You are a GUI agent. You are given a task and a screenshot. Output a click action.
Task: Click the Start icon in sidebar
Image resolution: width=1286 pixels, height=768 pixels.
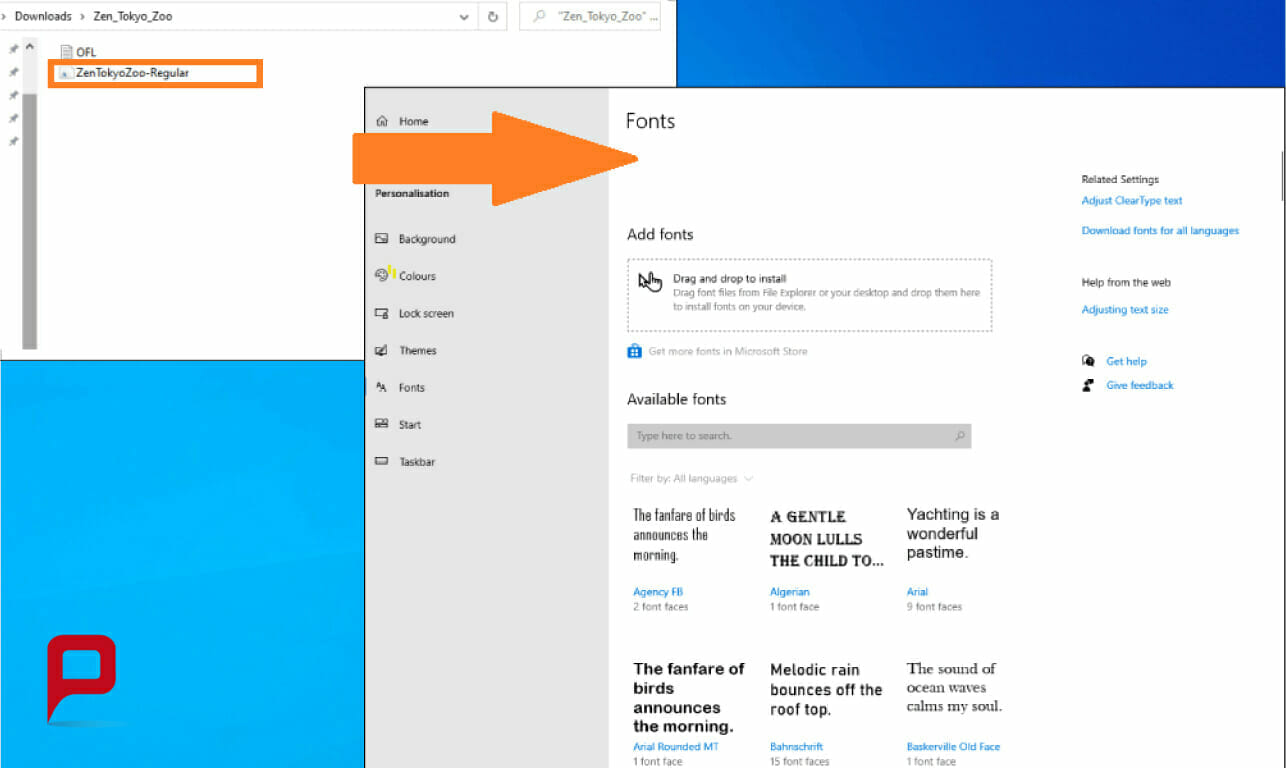381,424
